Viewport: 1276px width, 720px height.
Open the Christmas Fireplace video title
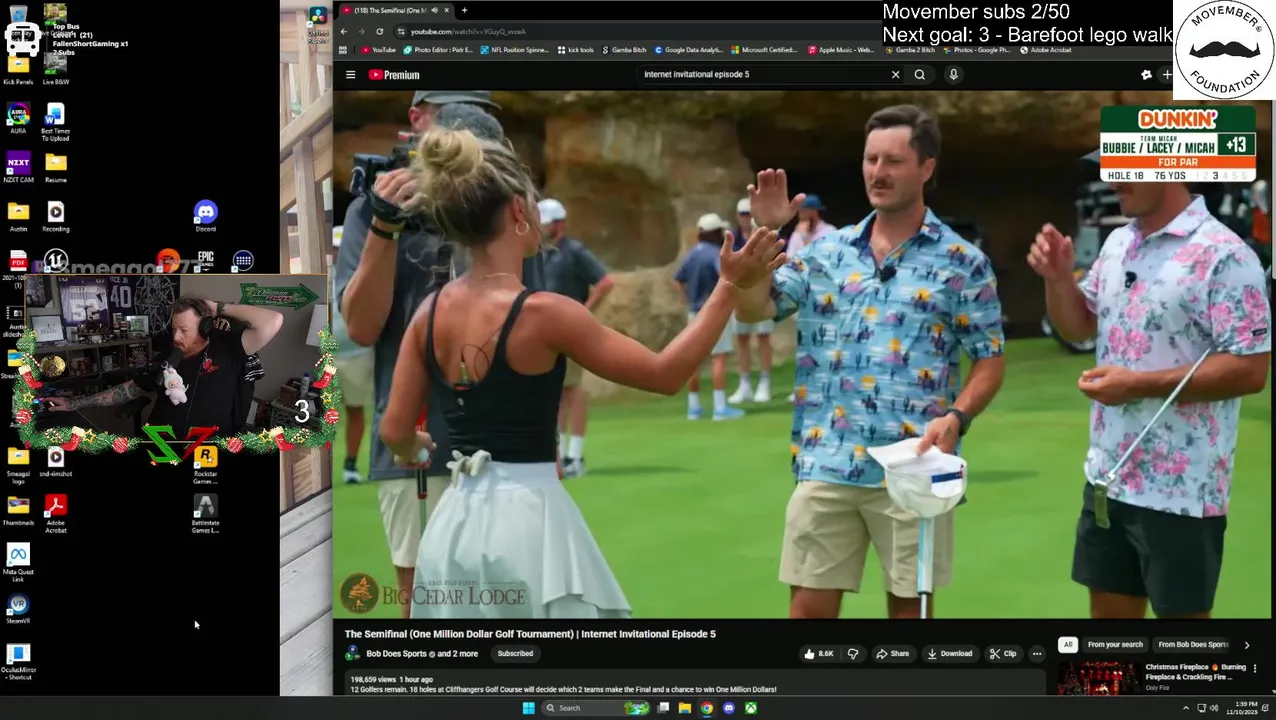(x=1195, y=672)
